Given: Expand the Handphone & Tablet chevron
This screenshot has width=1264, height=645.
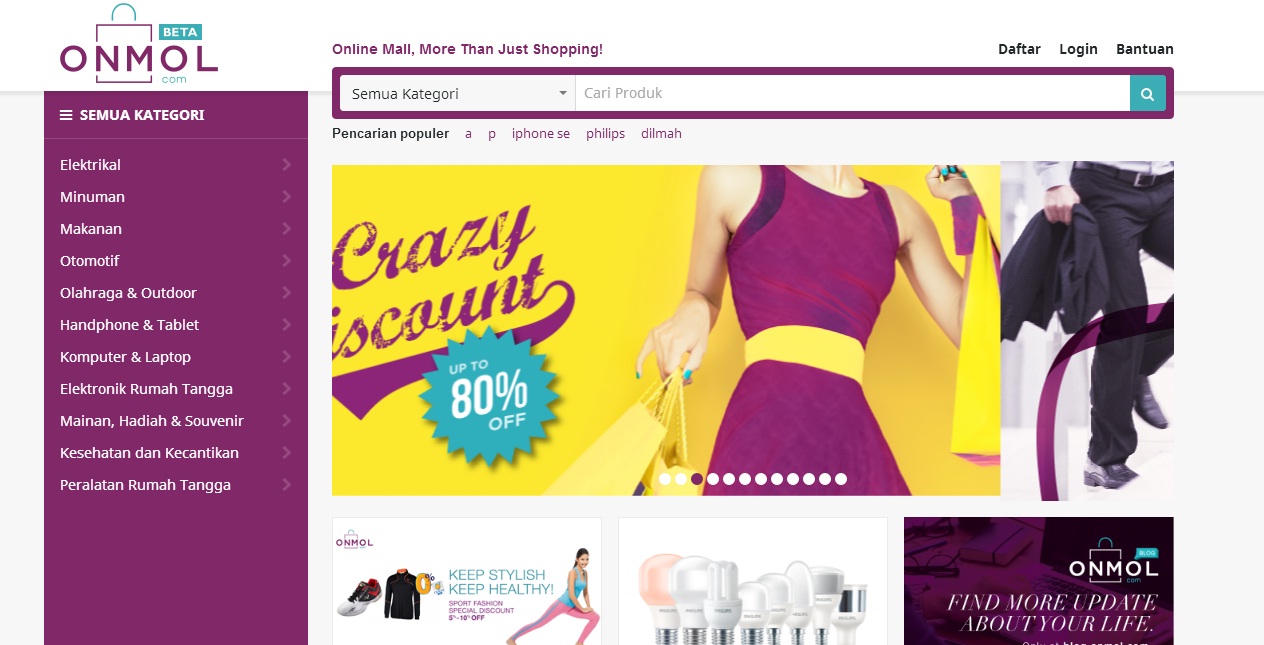Looking at the screenshot, I should click(286, 325).
